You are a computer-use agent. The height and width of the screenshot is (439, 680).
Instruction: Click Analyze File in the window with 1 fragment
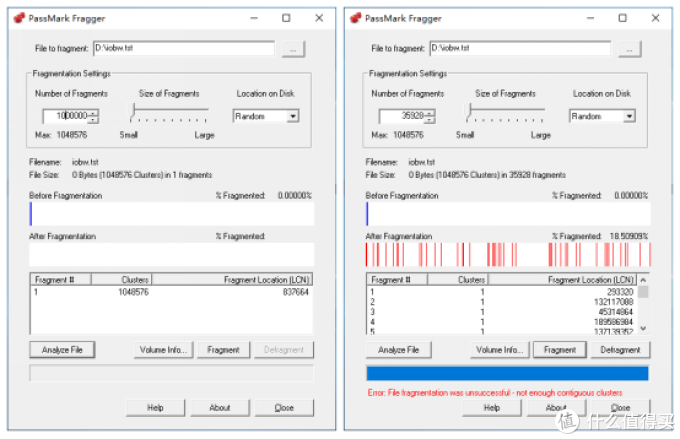pyautogui.click(x=62, y=350)
